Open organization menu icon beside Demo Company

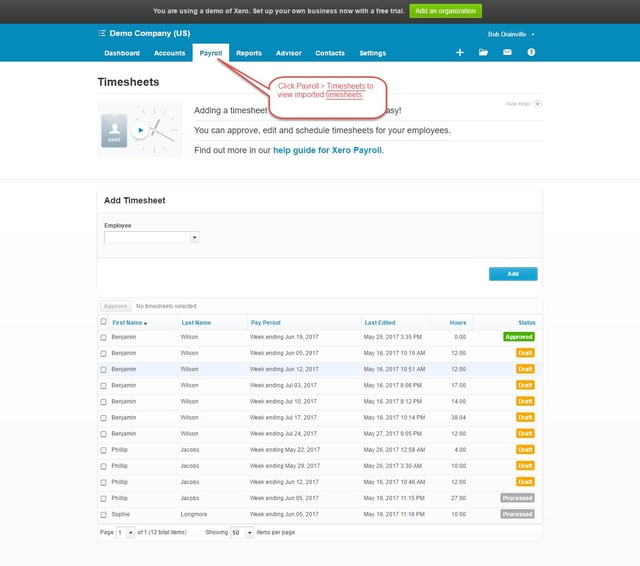102,33
